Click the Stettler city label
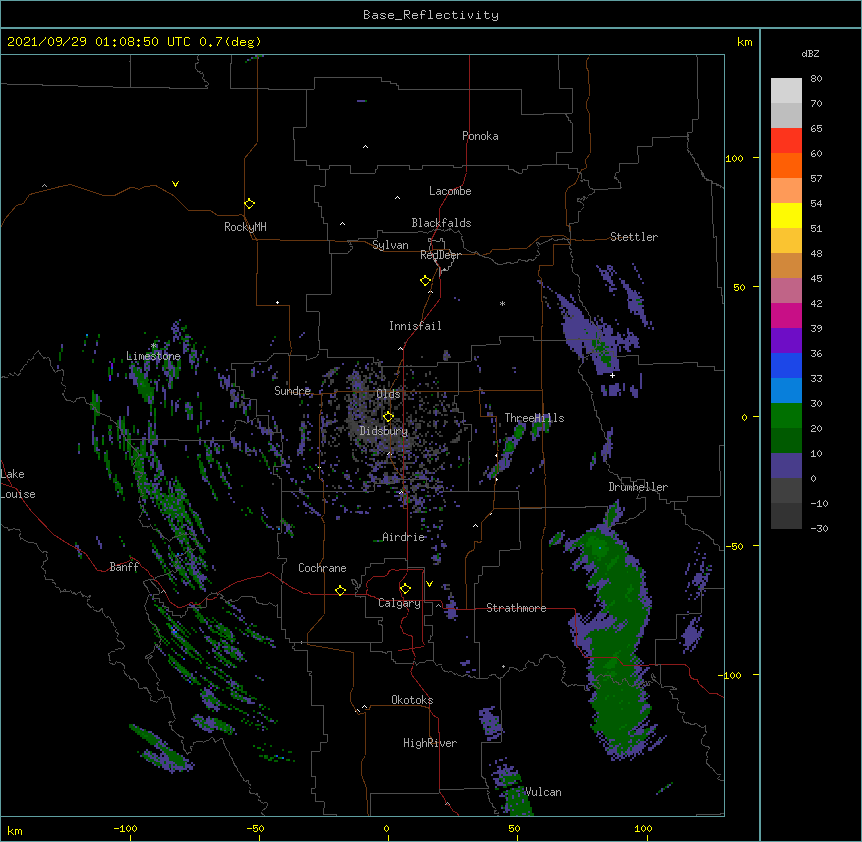This screenshot has width=862, height=842. click(x=634, y=237)
